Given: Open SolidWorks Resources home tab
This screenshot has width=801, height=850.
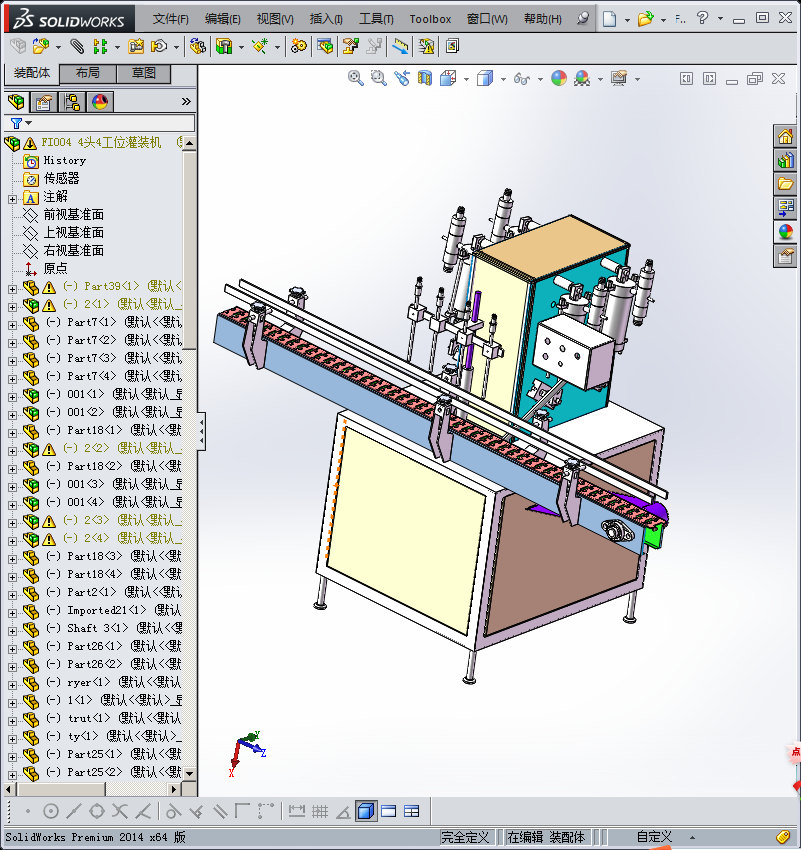Looking at the screenshot, I should [785, 136].
